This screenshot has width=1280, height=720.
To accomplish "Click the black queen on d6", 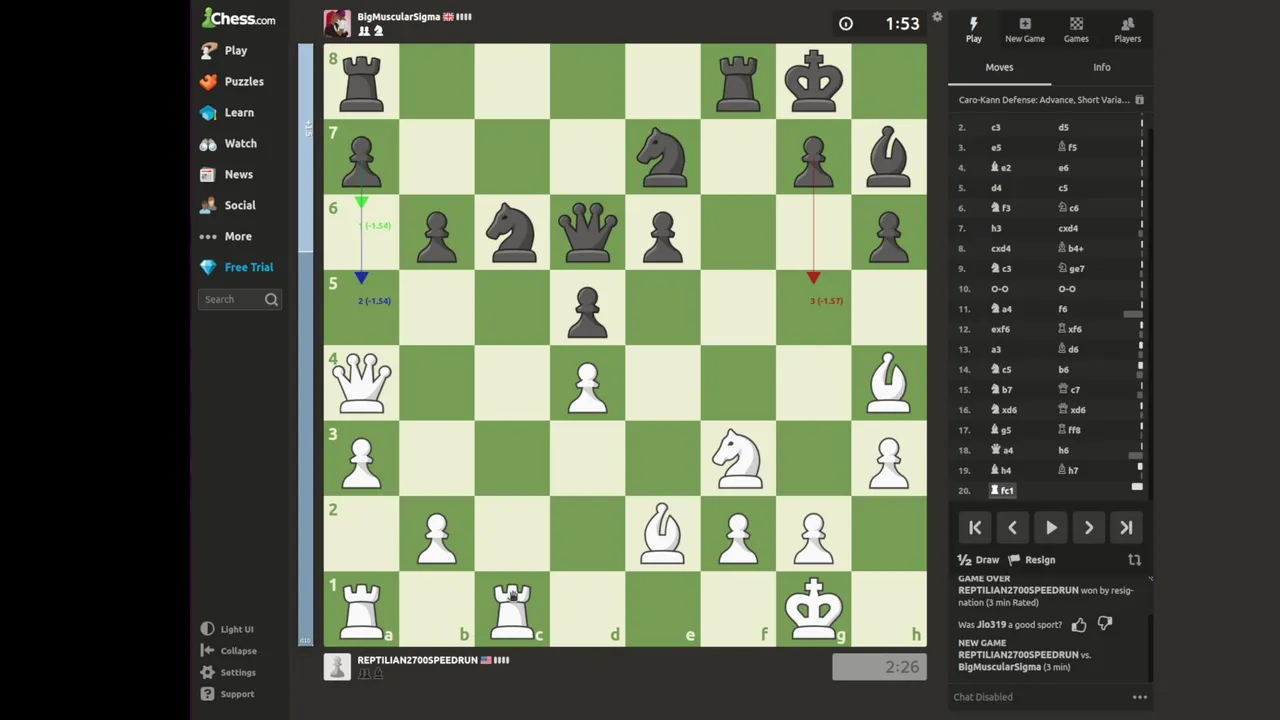I will tap(587, 231).
